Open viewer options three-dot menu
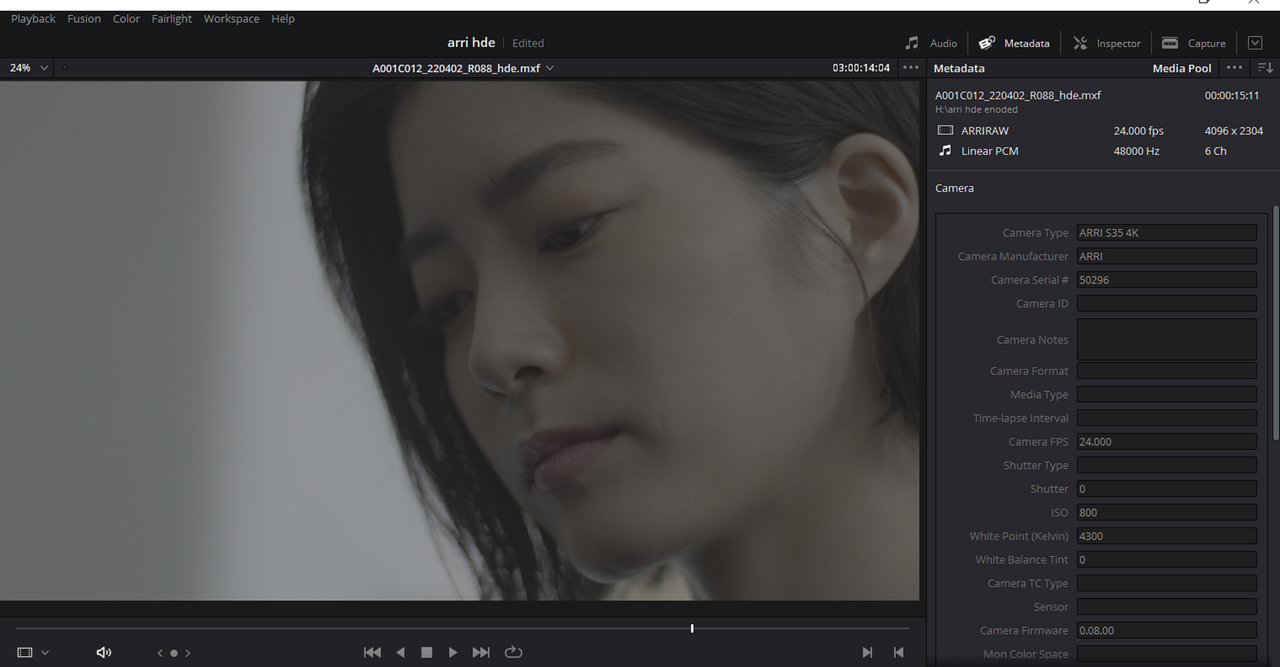Screen dimensions: 1280x667 click(910, 68)
